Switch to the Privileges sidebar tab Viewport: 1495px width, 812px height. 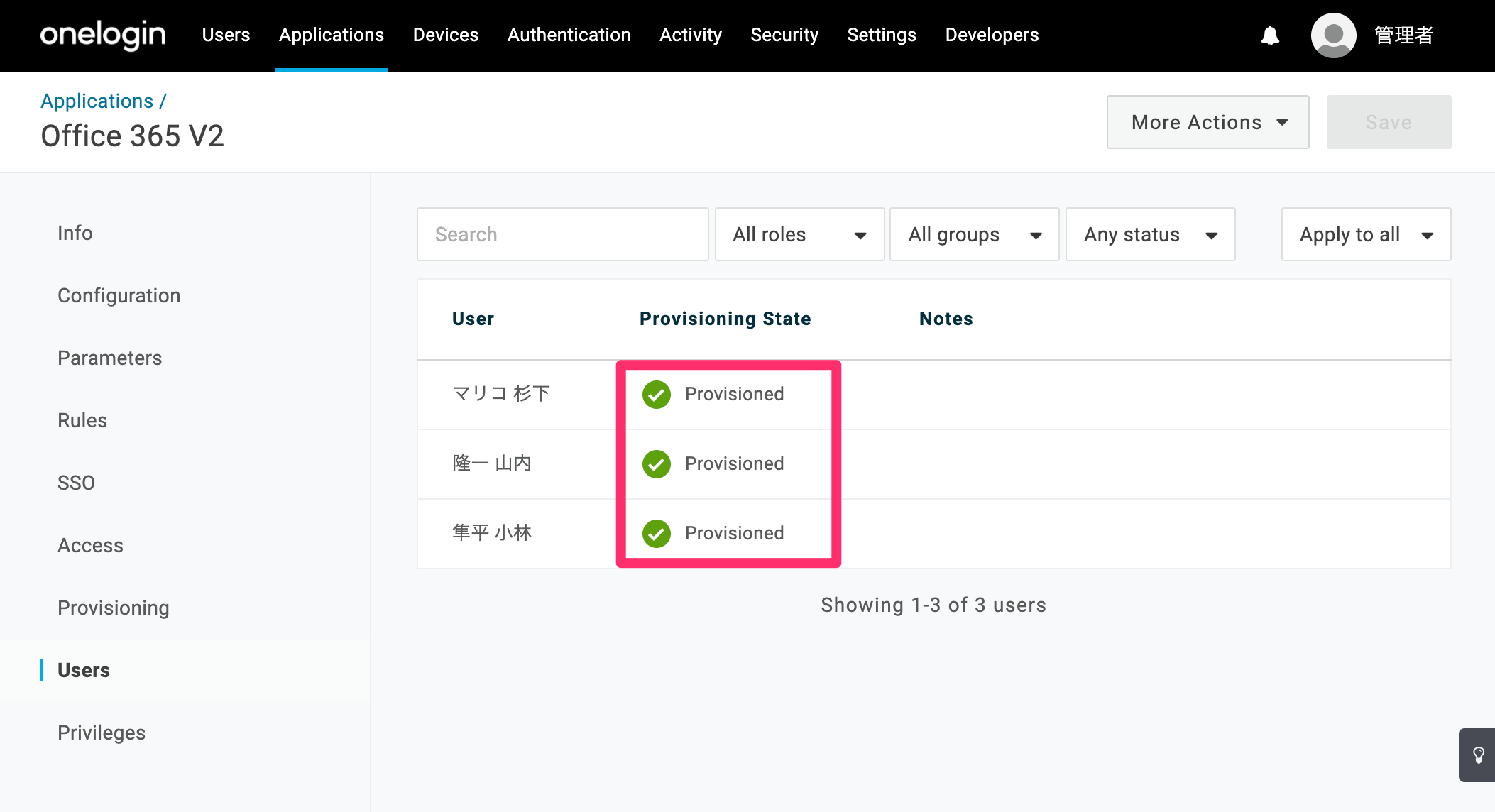click(x=102, y=733)
